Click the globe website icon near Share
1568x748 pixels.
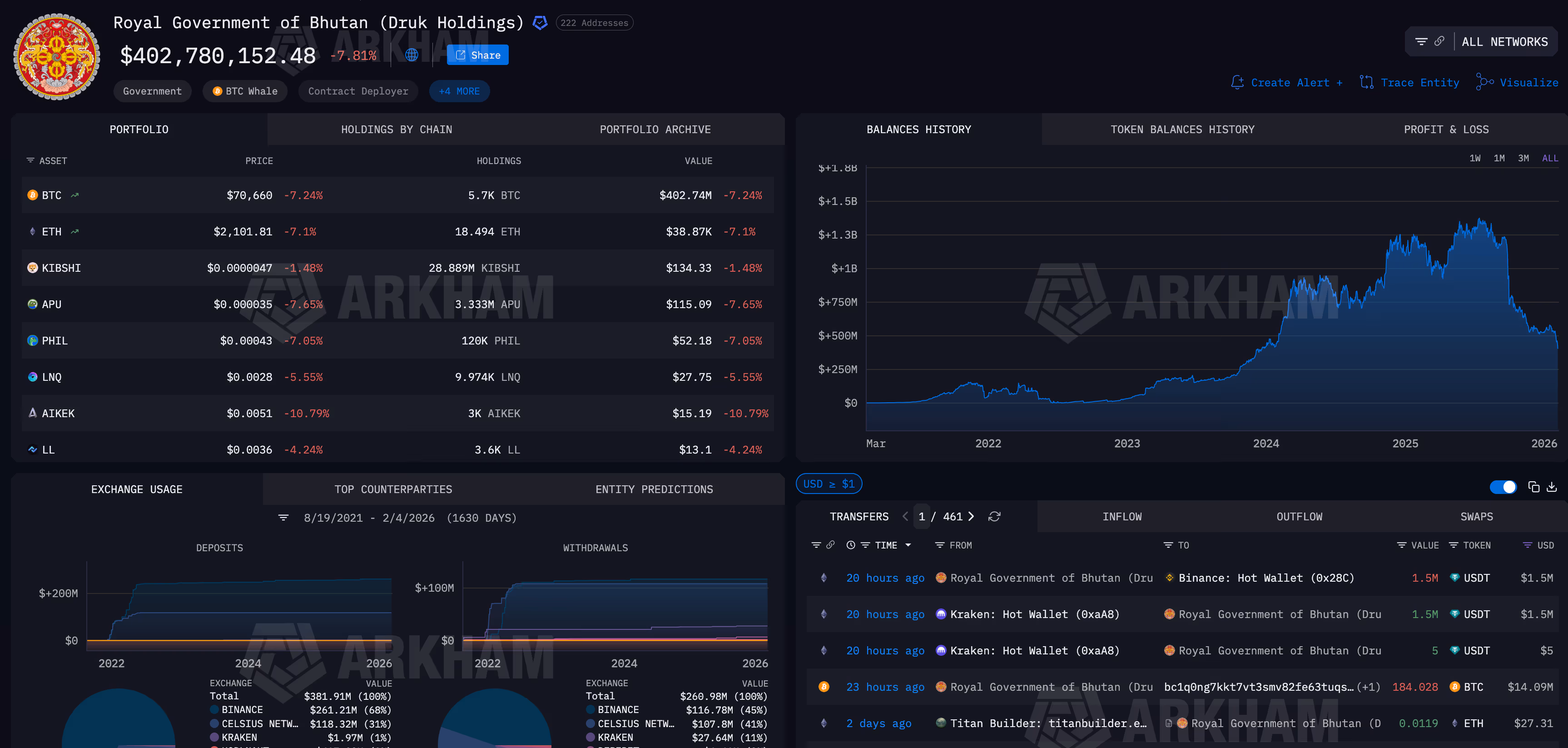click(x=412, y=55)
